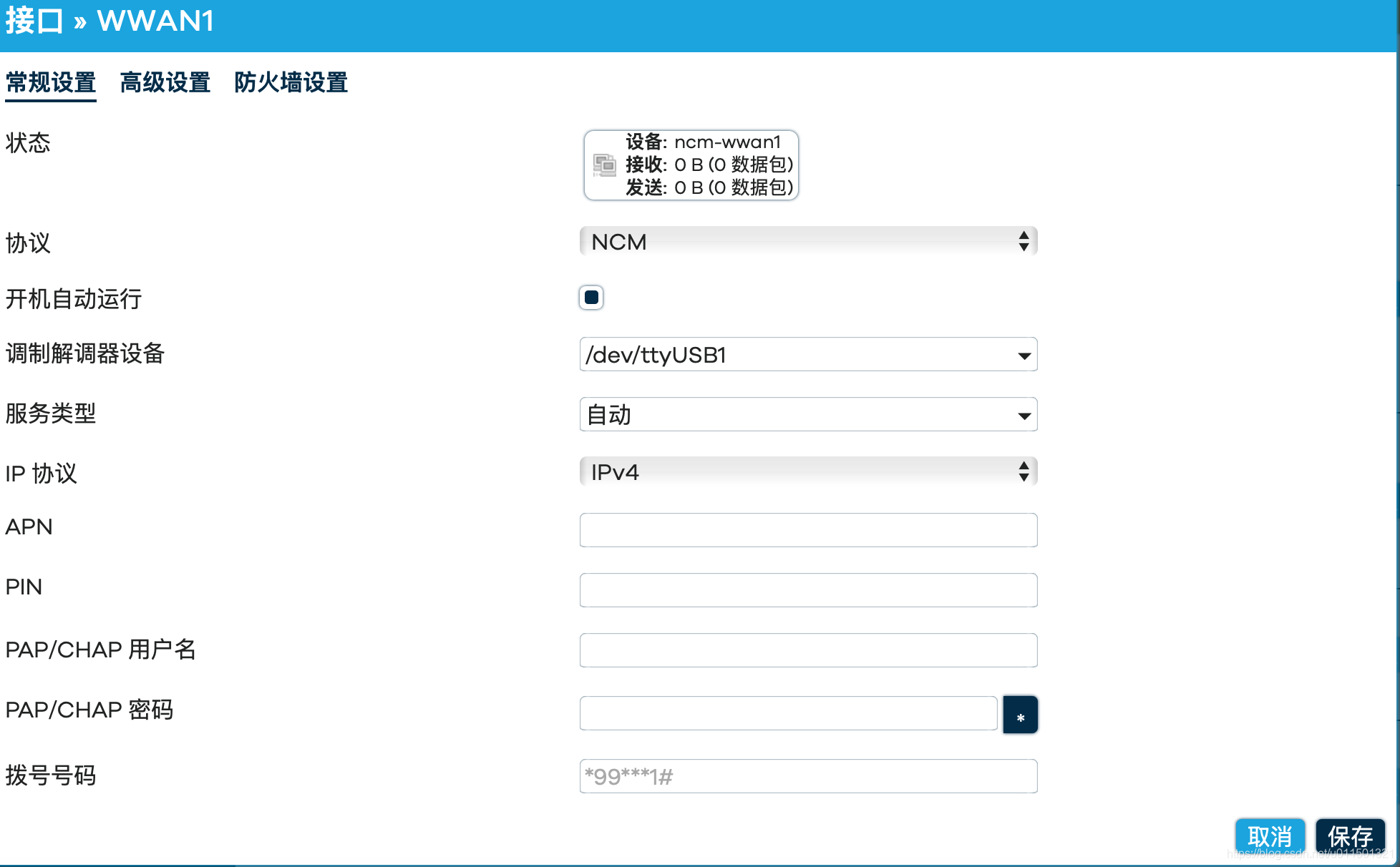Click the 状态 label
This screenshot has height=867, width=1400.
(28, 143)
